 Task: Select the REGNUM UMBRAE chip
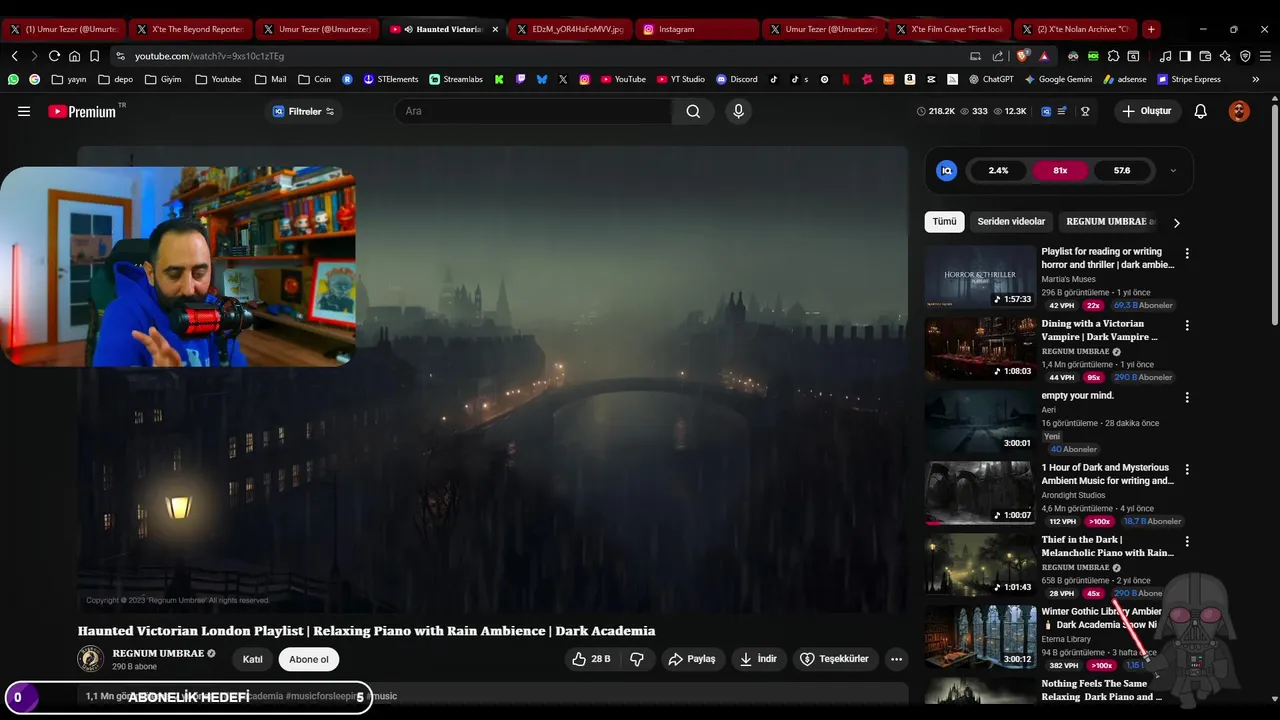[x=1110, y=222]
